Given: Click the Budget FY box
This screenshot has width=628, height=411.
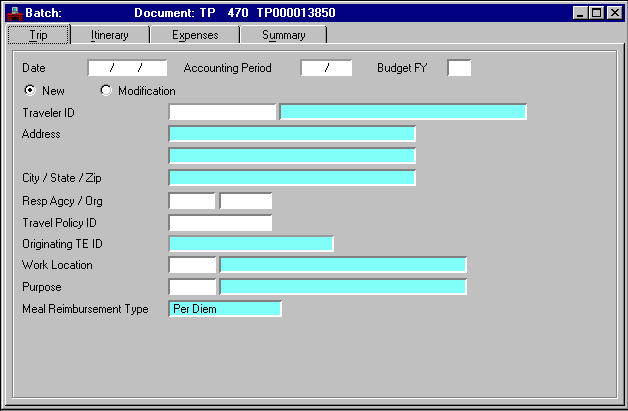Looking at the screenshot, I should (459, 68).
